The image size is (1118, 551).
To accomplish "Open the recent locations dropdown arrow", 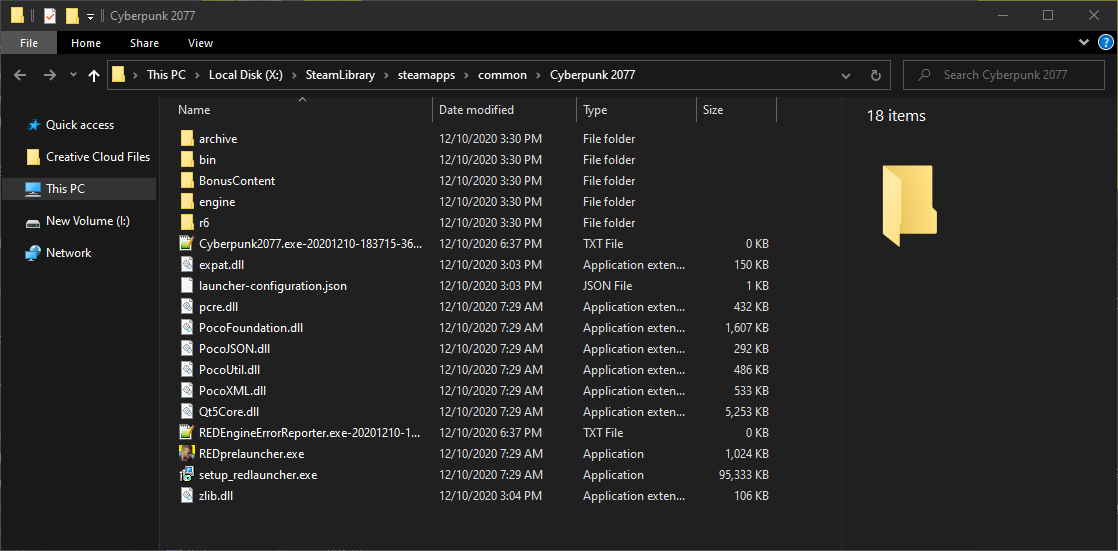I will pos(71,75).
